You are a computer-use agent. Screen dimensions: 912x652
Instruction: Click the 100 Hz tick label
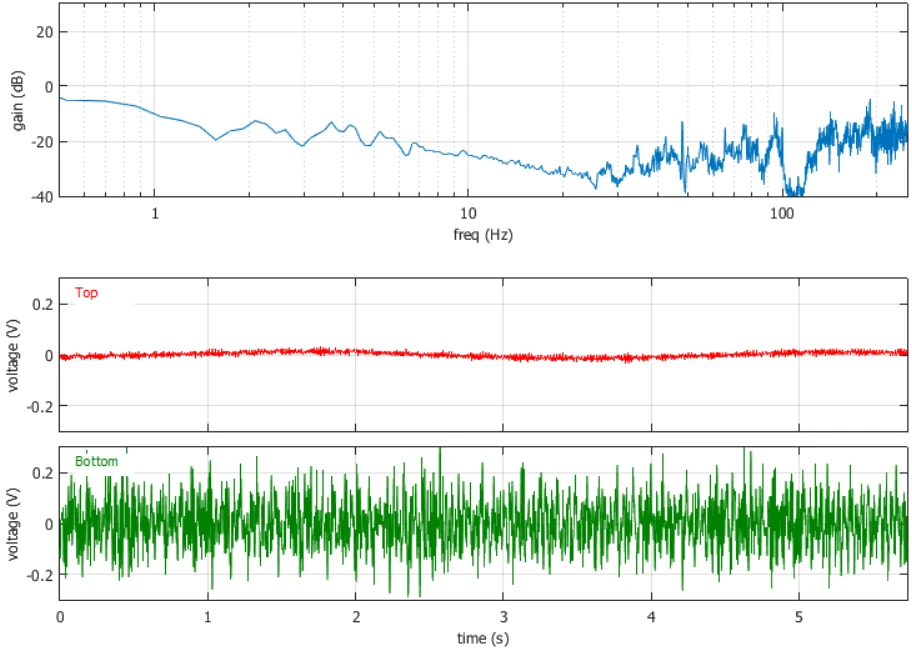(782, 213)
